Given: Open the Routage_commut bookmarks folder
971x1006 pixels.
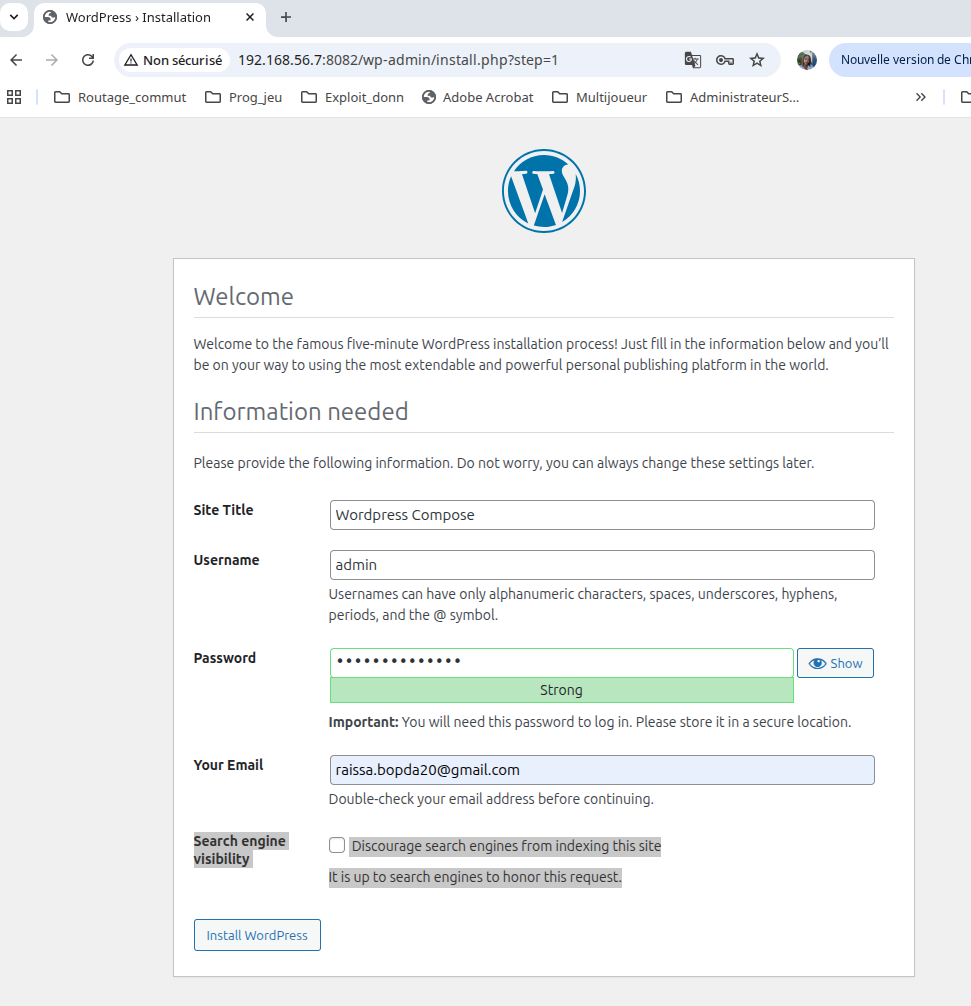Looking at the screenshot, I should (119, 97).
